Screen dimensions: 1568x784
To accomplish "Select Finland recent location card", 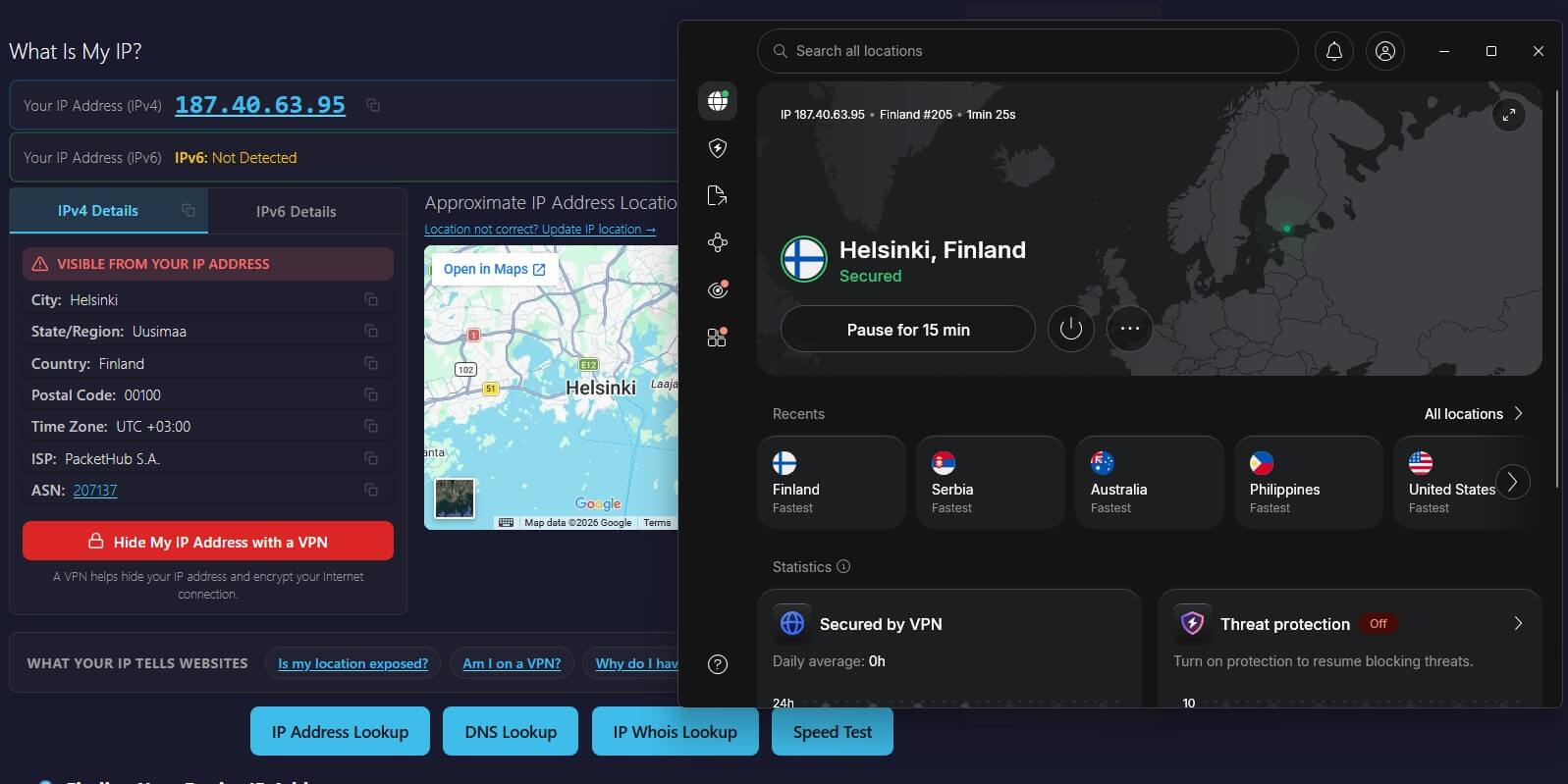I will point(832,483).
